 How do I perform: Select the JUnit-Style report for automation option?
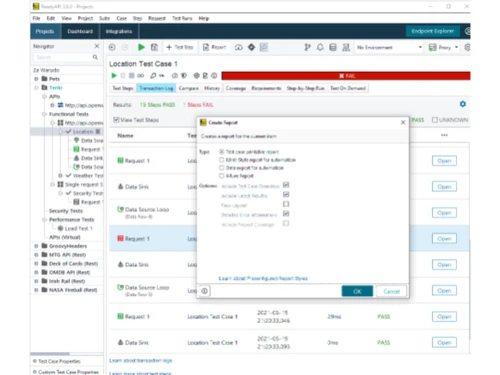pos(221,160)
